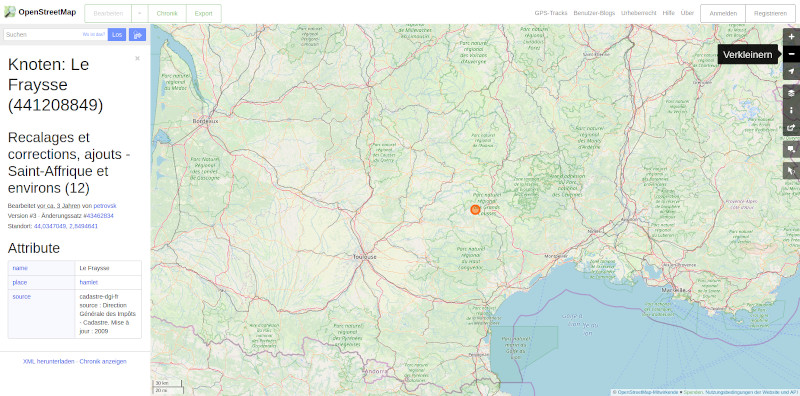Open the map key info icon
Viewport: 800px width, 396px height.
pos(791,110)
